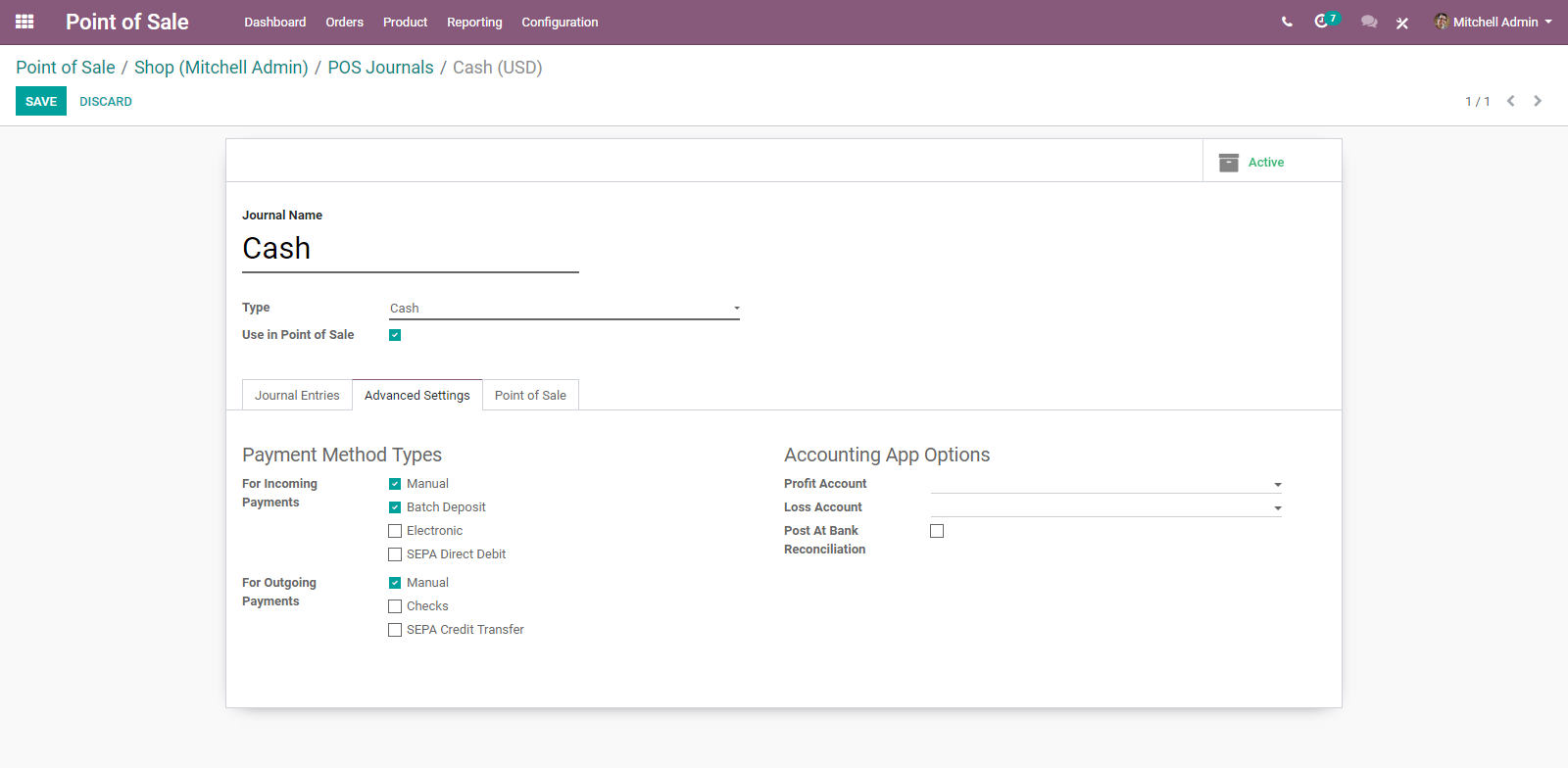Uncheck Use in Point of Sale
The width and height of the screenshot is (1568, 768).
click(x=395, y=335)
